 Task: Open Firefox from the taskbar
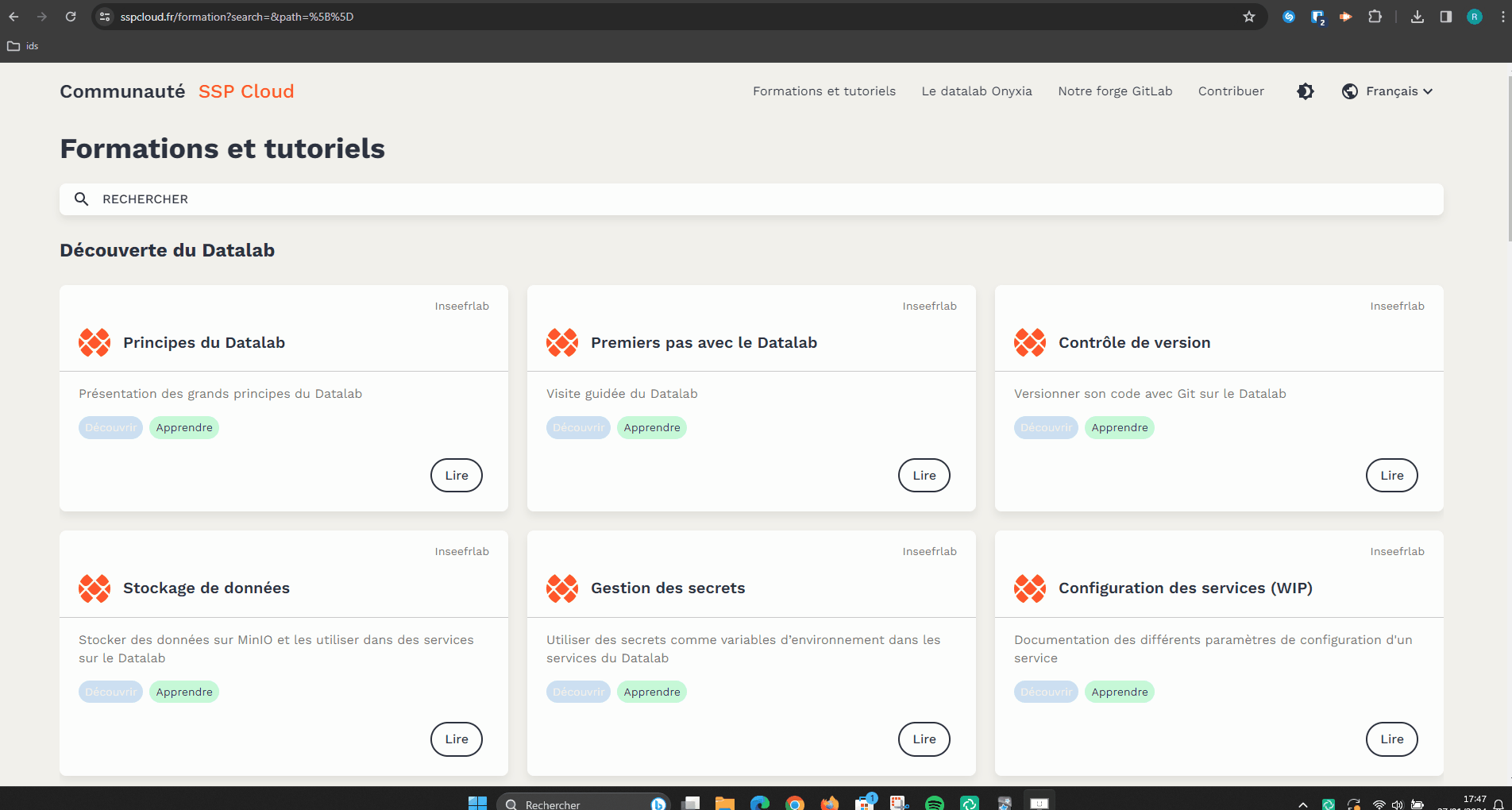pyautogui.click(x=830, y=803)
